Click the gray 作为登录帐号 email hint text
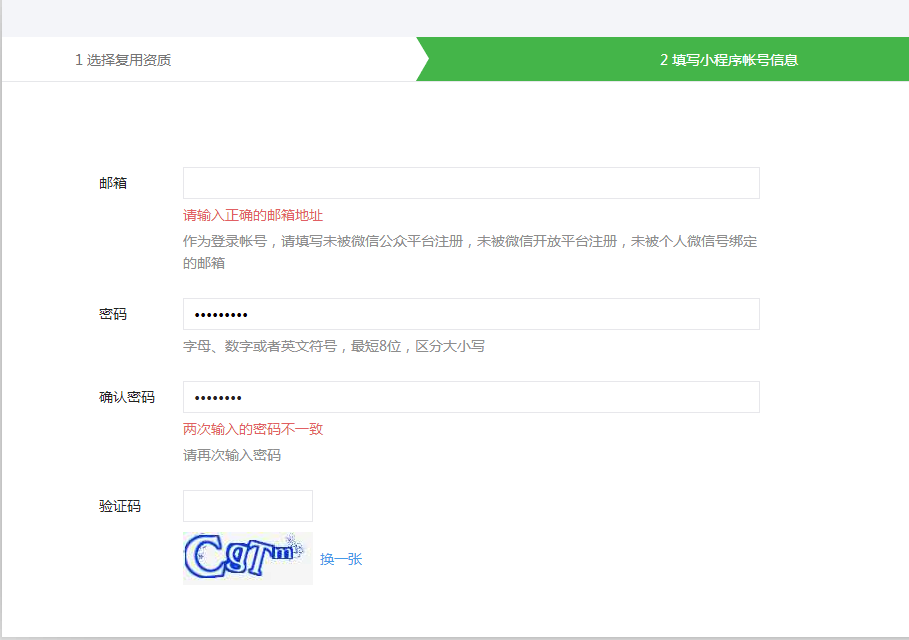This screenshot has height=640, width=909. (470, 241)
